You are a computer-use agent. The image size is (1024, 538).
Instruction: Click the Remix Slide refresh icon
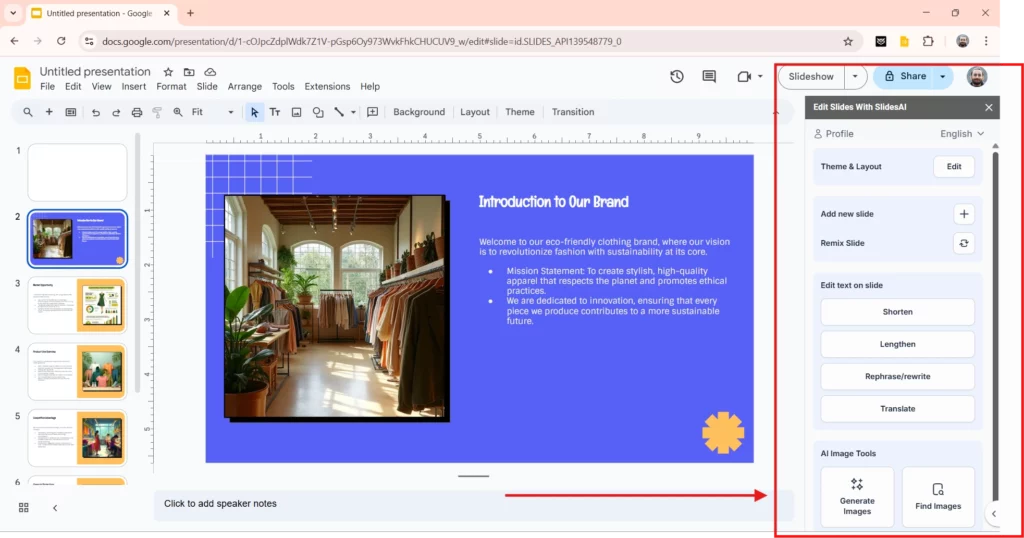click(963, 243)
